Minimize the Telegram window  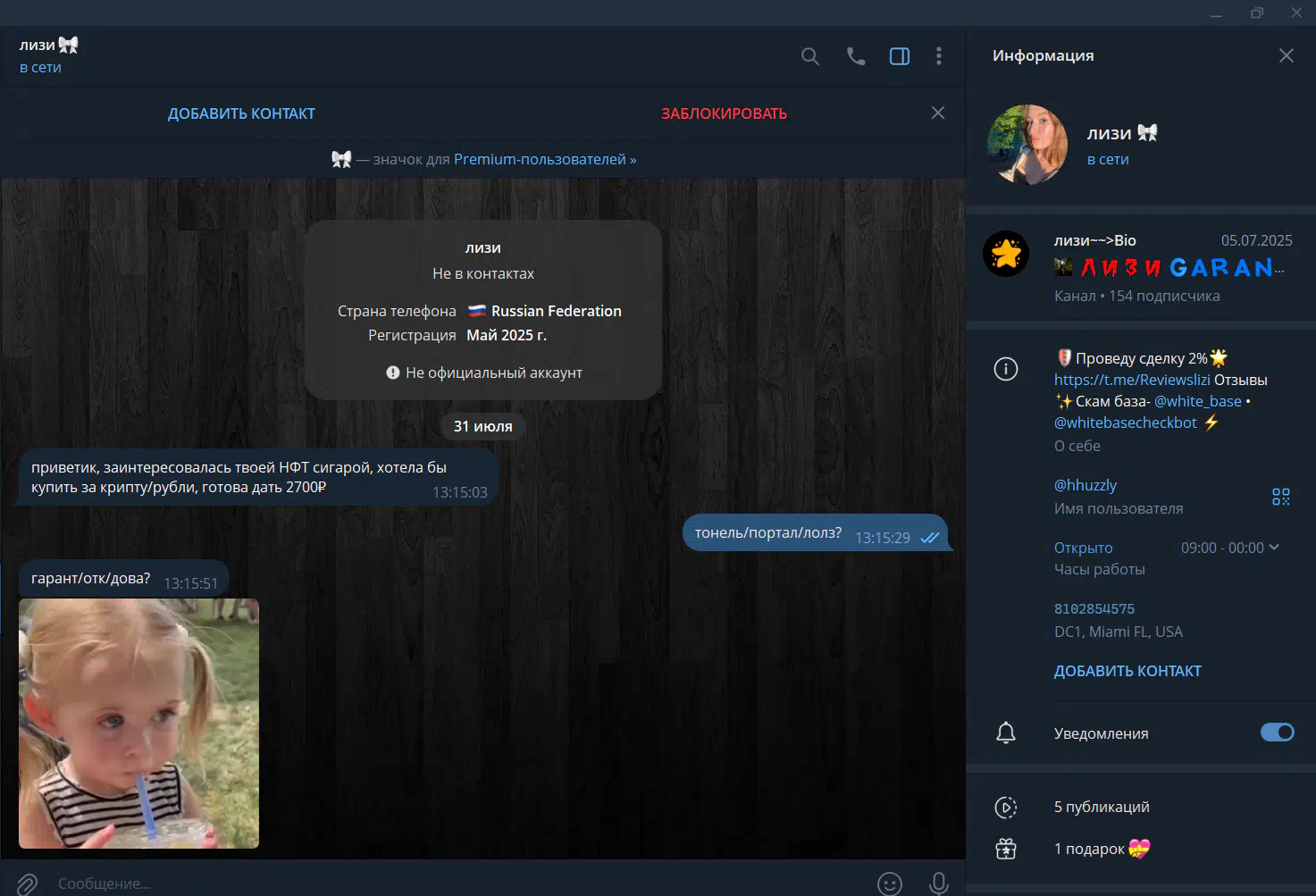1216,13
